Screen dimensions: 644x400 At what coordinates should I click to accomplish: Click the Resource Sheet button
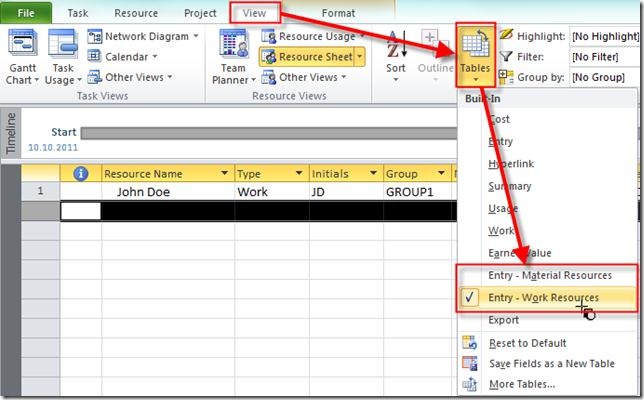[x=311, y=57]
